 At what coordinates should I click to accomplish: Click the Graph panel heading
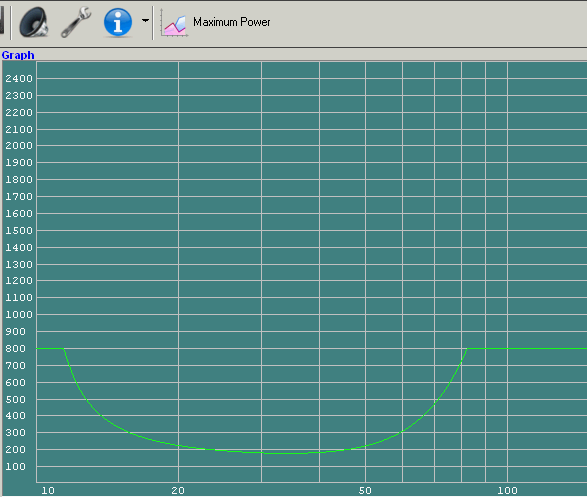(x=18, y=55)
